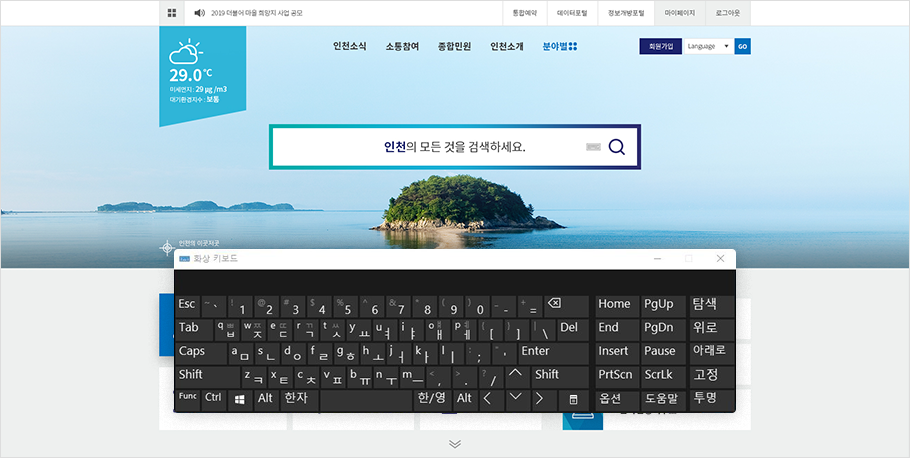Toggle the 한/영 language key
The height and width of the screenshot is (458, 910).
tap(431, 398)
